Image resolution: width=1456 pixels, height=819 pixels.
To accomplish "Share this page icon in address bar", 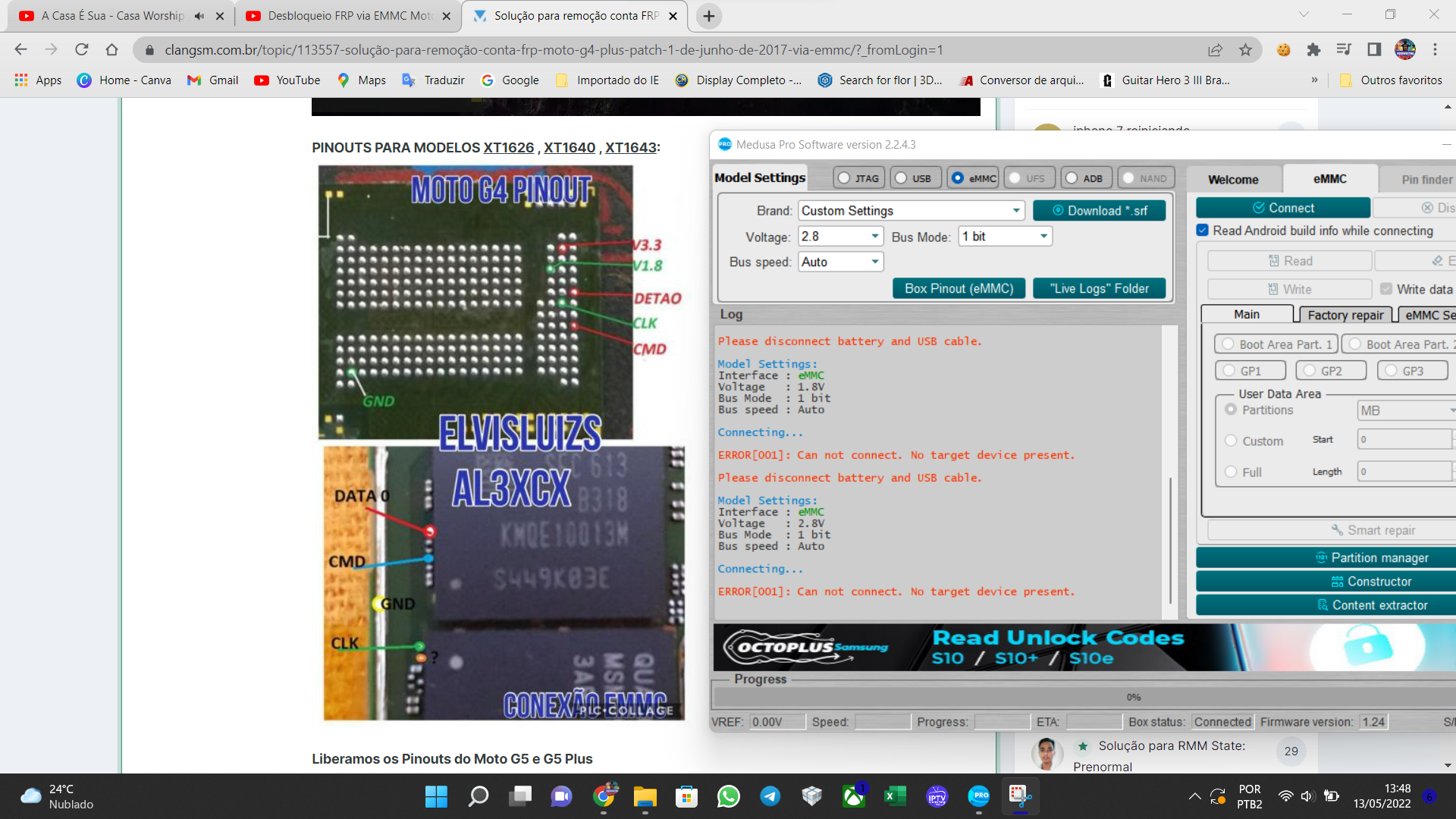I will [x=1215, y=50].
